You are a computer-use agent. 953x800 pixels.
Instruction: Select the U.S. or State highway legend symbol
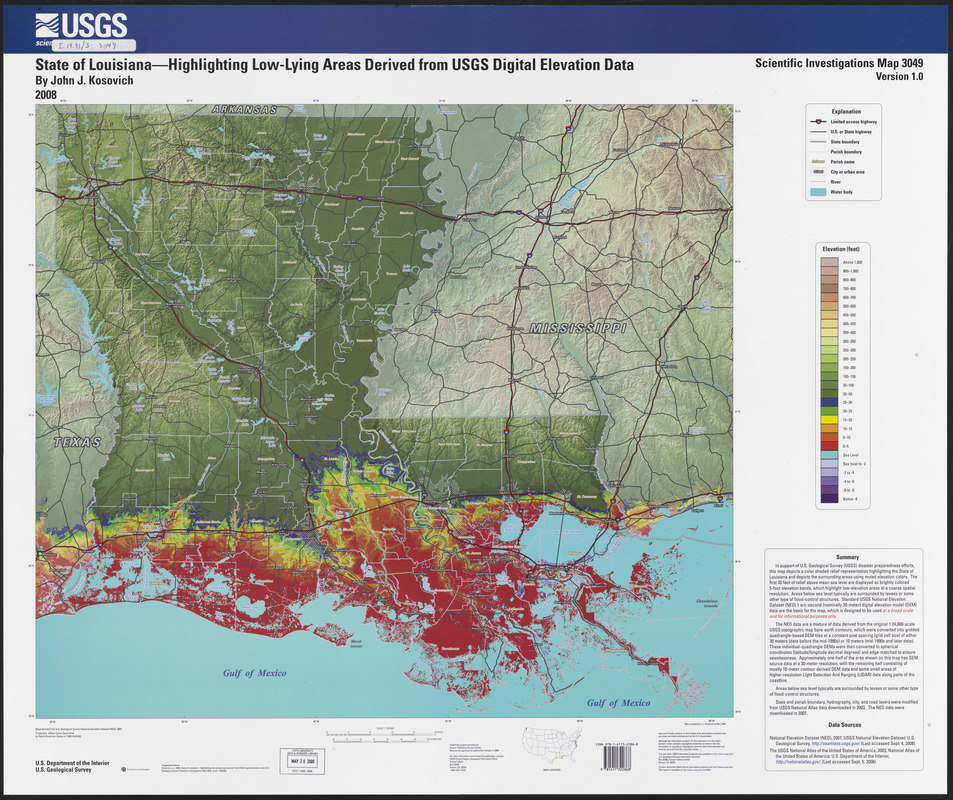click(818, 132)
